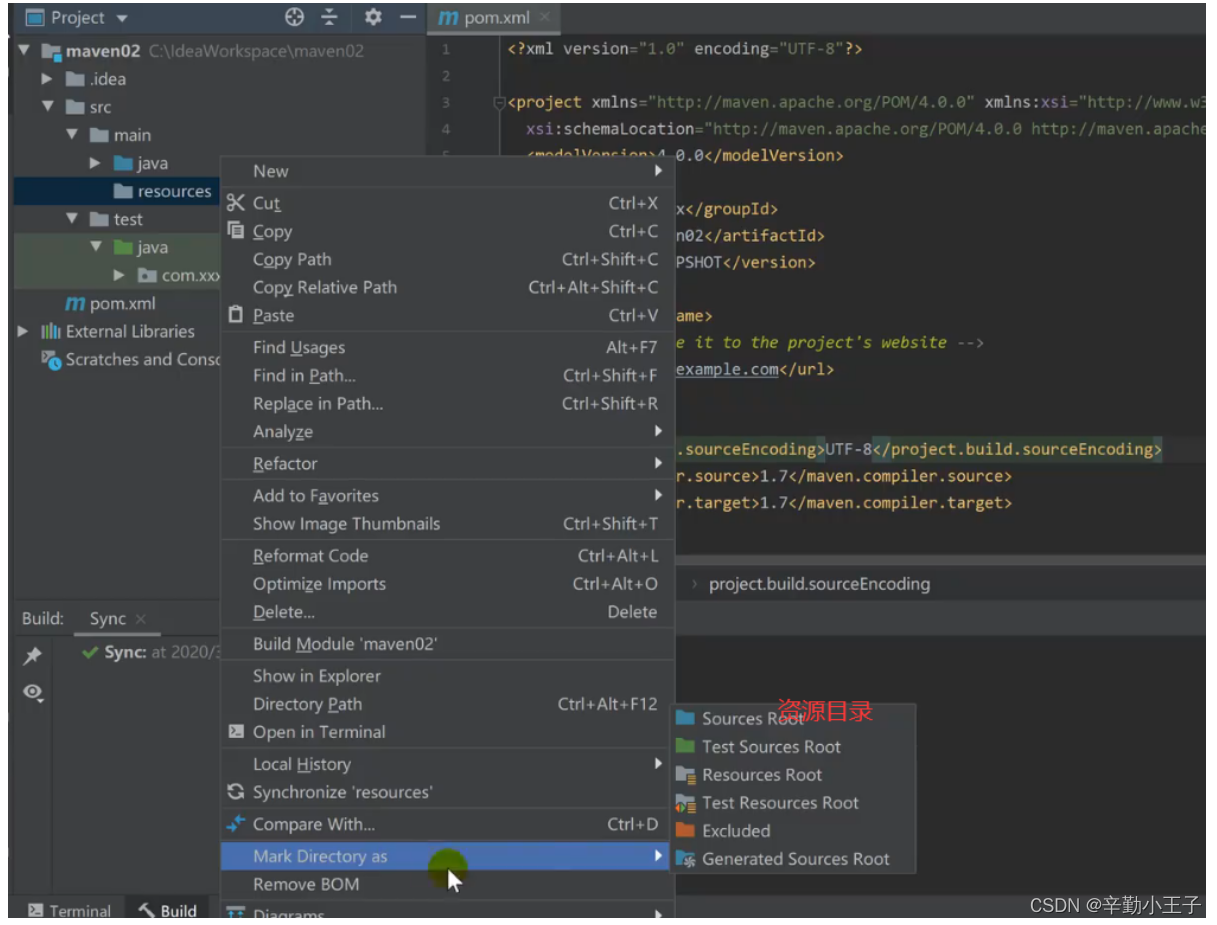
Task: Open Local History submenu
Action: [447, 764]
